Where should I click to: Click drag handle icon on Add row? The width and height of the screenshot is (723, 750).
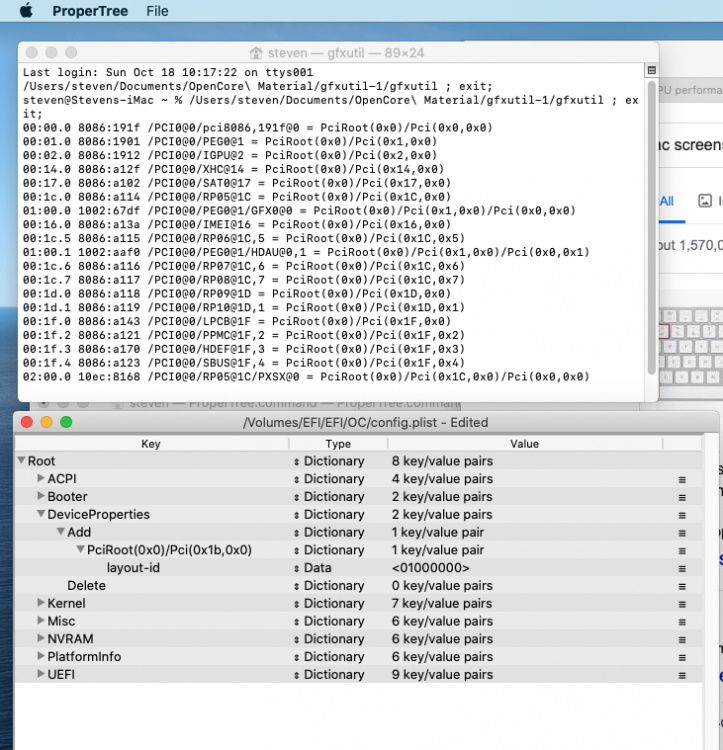[x=682, y=533]
